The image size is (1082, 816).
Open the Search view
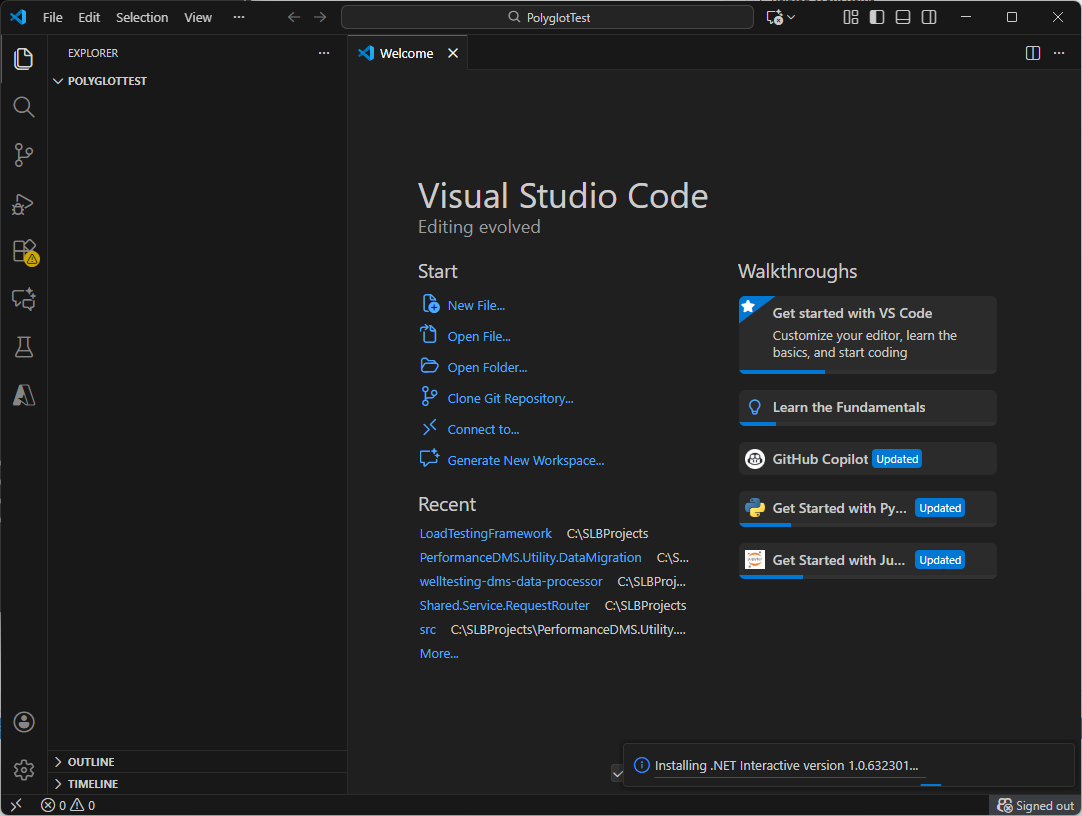tap(23, 106)
